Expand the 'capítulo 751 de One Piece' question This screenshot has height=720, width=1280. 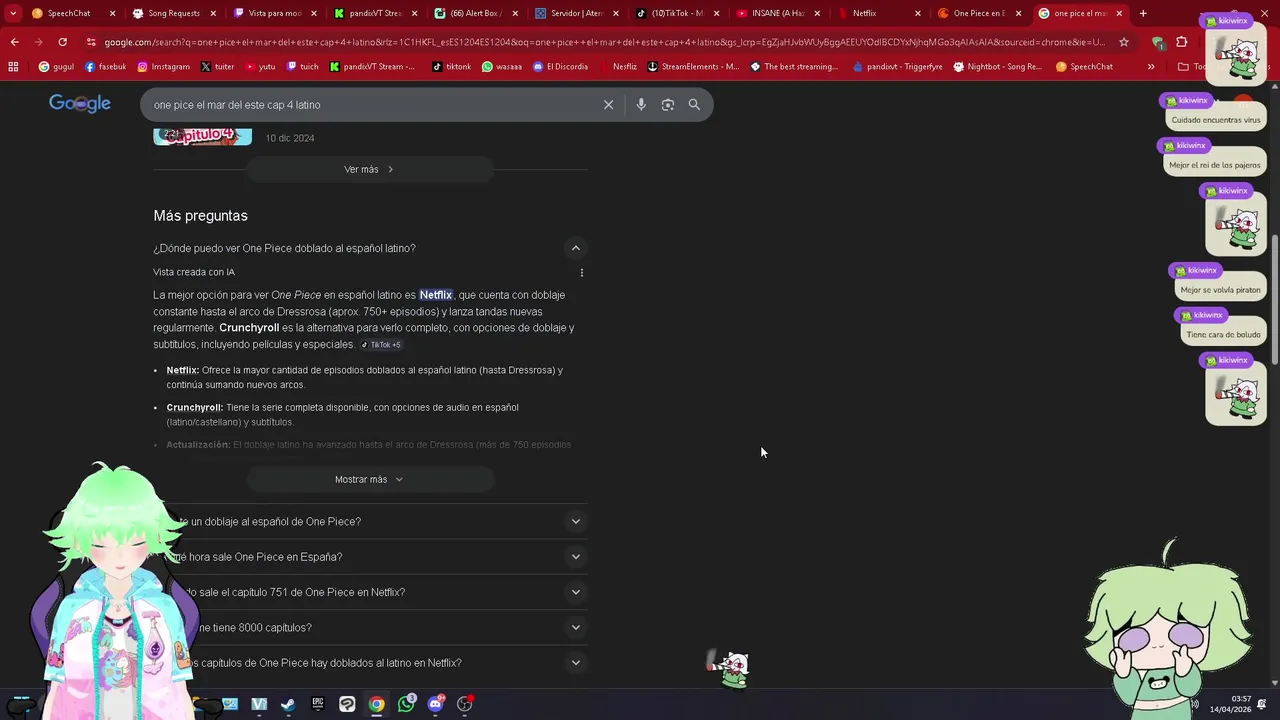(x=575, y=592)
